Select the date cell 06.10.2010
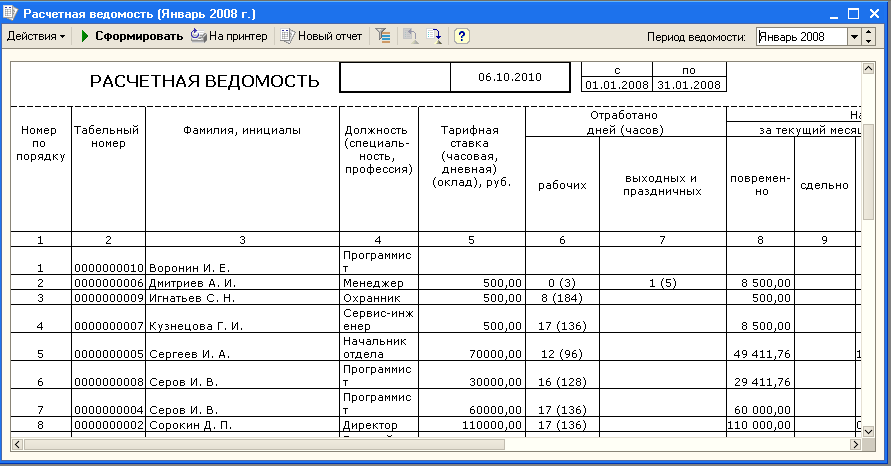 tap(510, 77)
